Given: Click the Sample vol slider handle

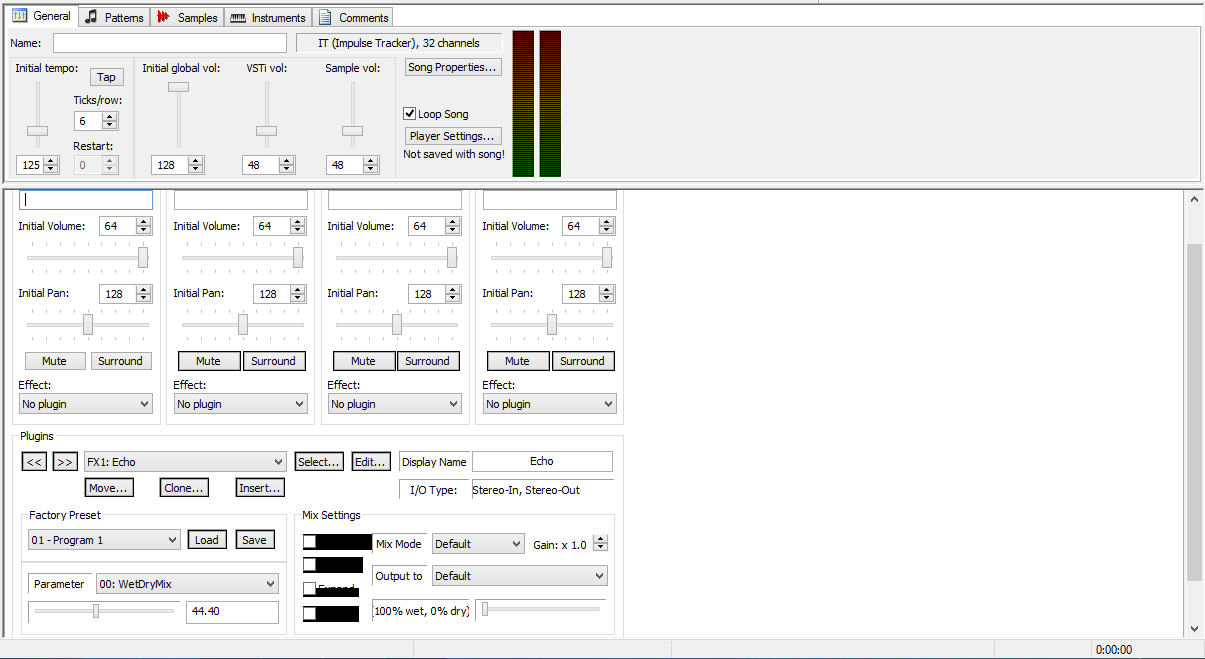Looking at the screenshot, I should tap(352, 131).
